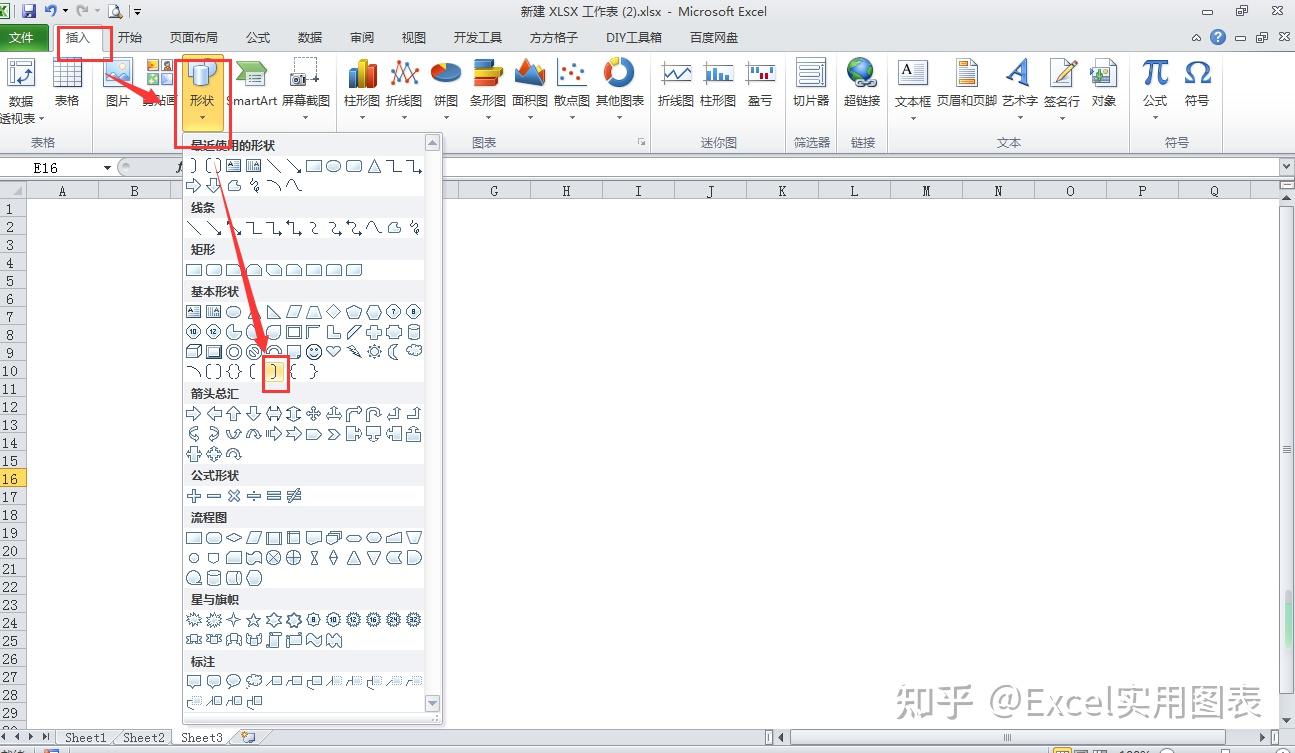Select the diamond shape in basic shapes

point(334,312)
